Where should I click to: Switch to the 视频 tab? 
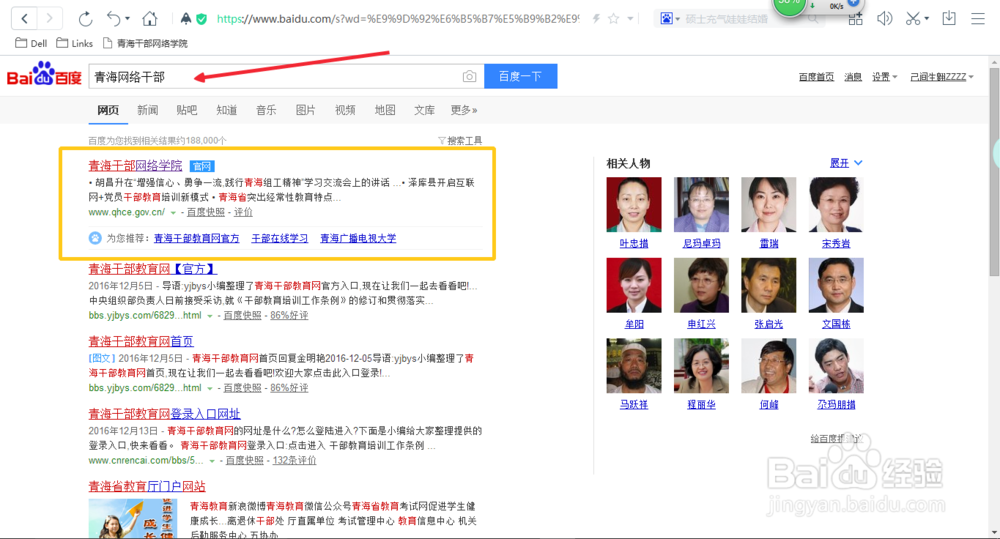(x=345, y=110)
